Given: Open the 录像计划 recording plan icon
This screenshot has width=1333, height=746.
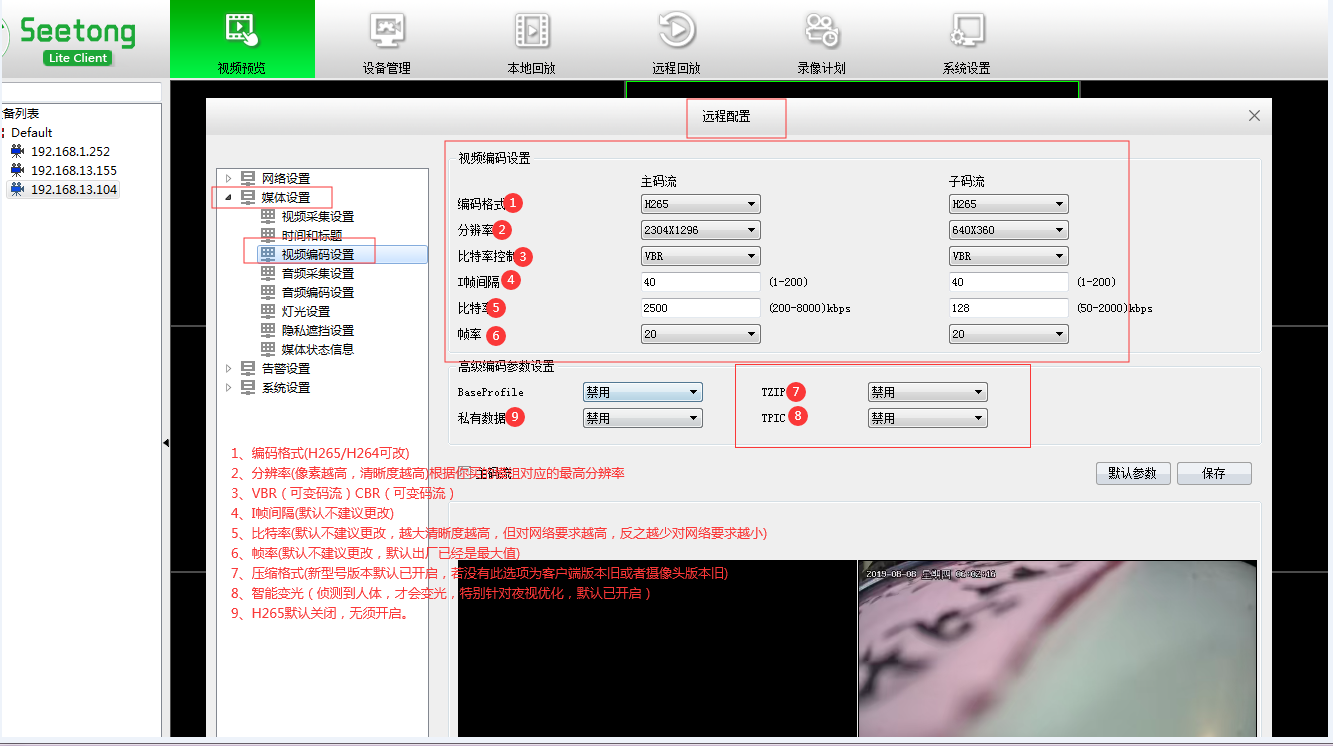Looking at the screenshot, I should pyautogui.click(x=821, y=40).
